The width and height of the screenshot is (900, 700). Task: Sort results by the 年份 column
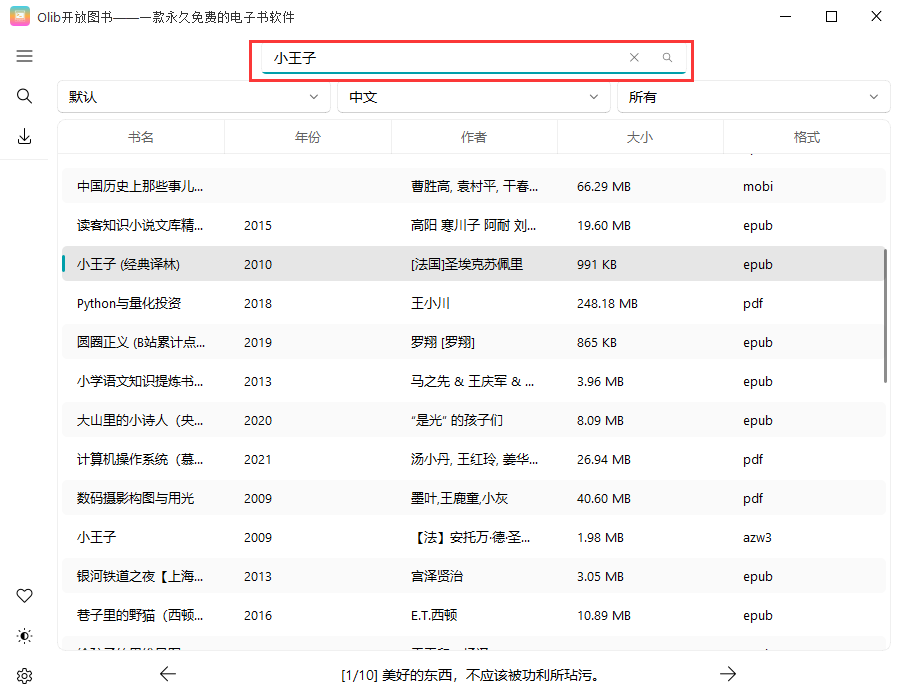(x=307, y=135)
